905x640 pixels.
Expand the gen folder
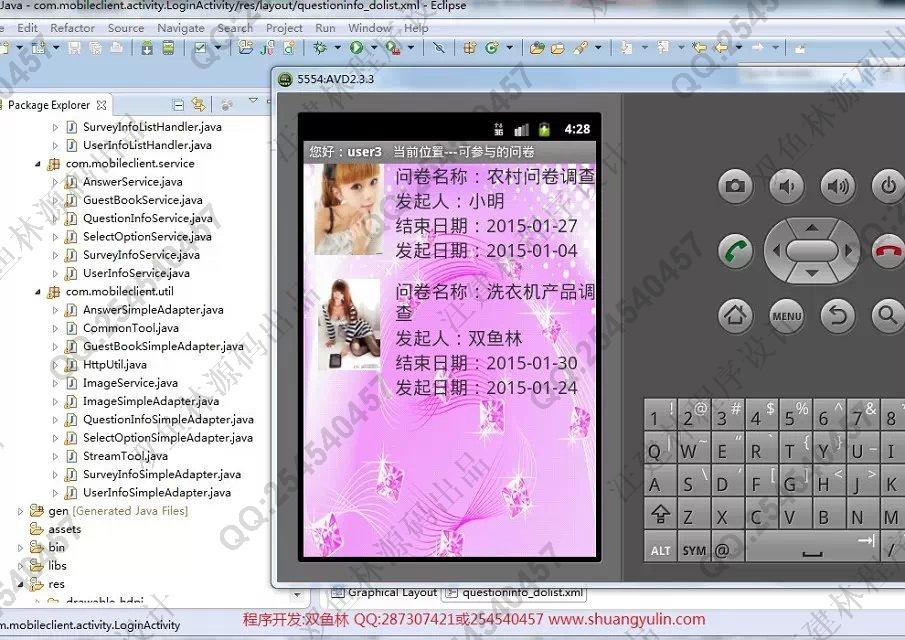tap(21, 511)
